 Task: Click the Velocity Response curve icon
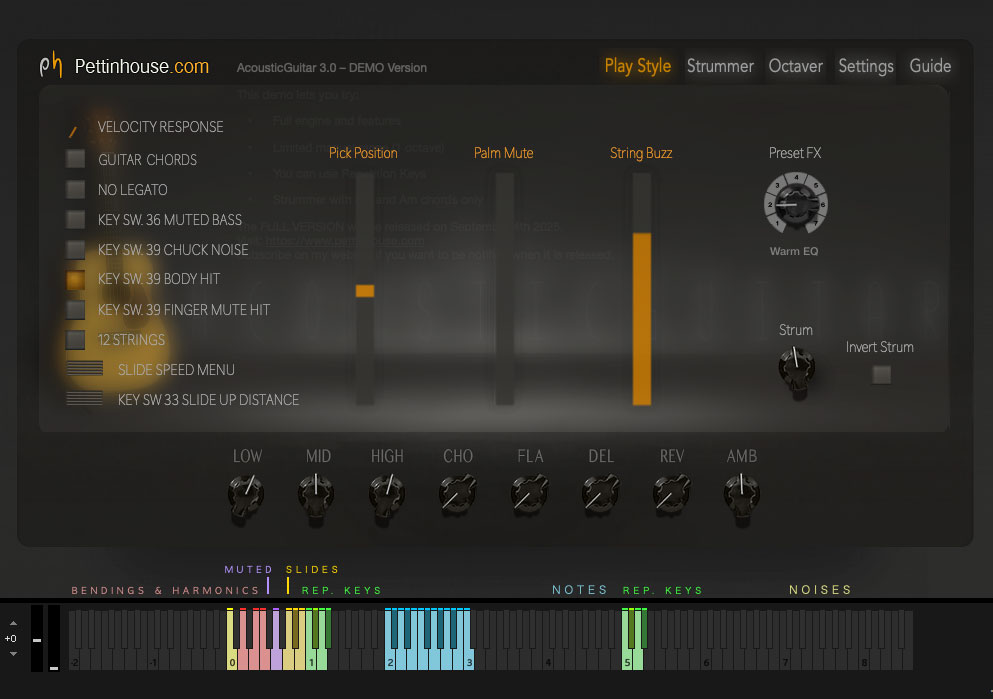coord(73,130)
